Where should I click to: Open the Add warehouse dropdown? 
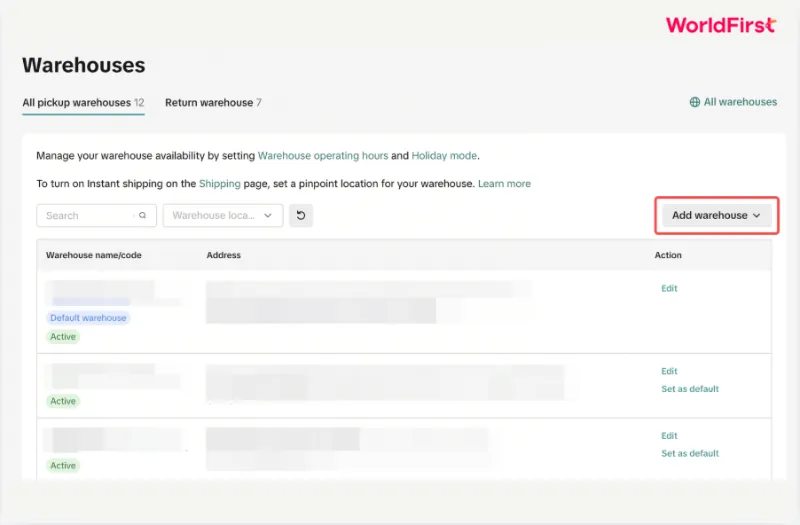(716, 215)
